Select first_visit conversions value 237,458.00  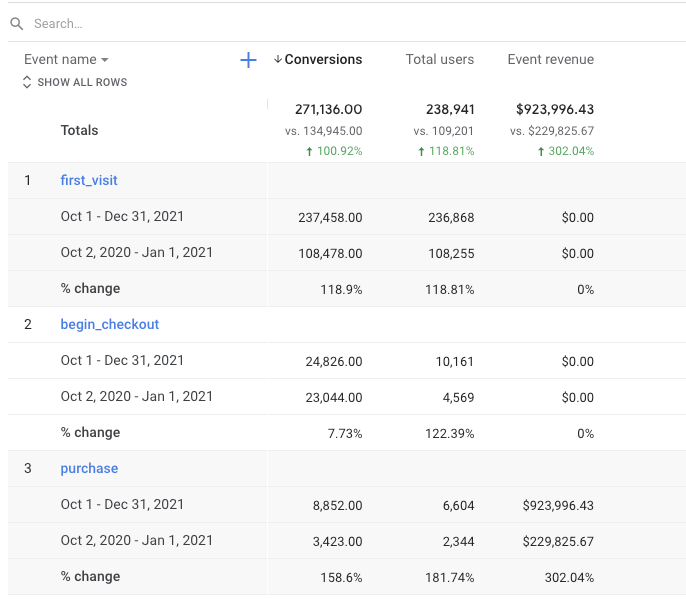point(330,217)
